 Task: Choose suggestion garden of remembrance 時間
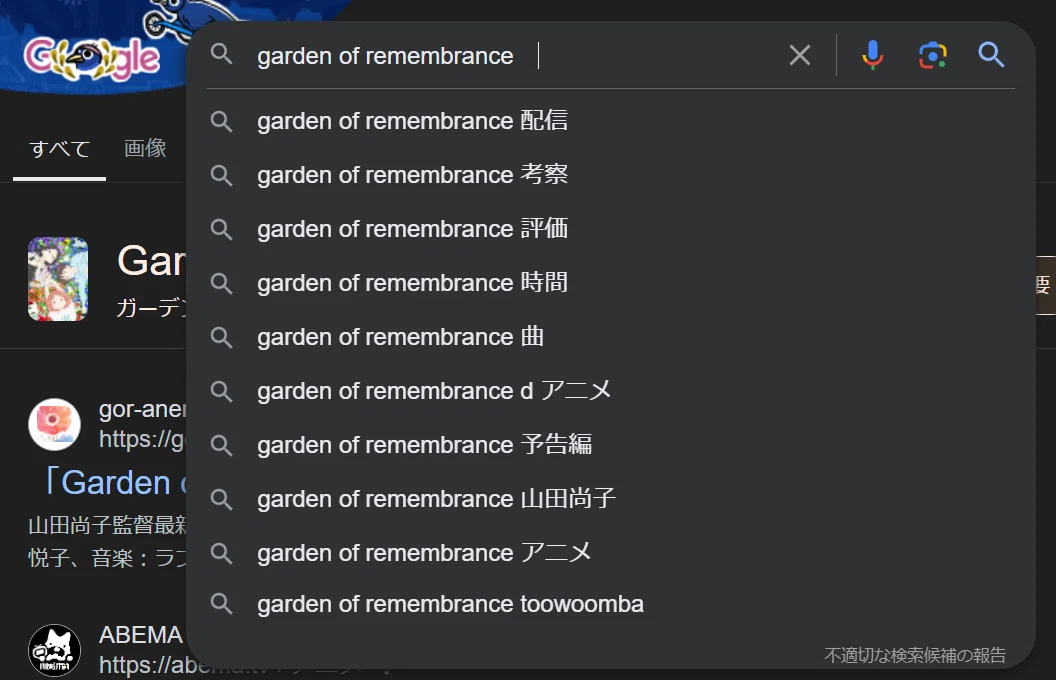tap(611, 283)
